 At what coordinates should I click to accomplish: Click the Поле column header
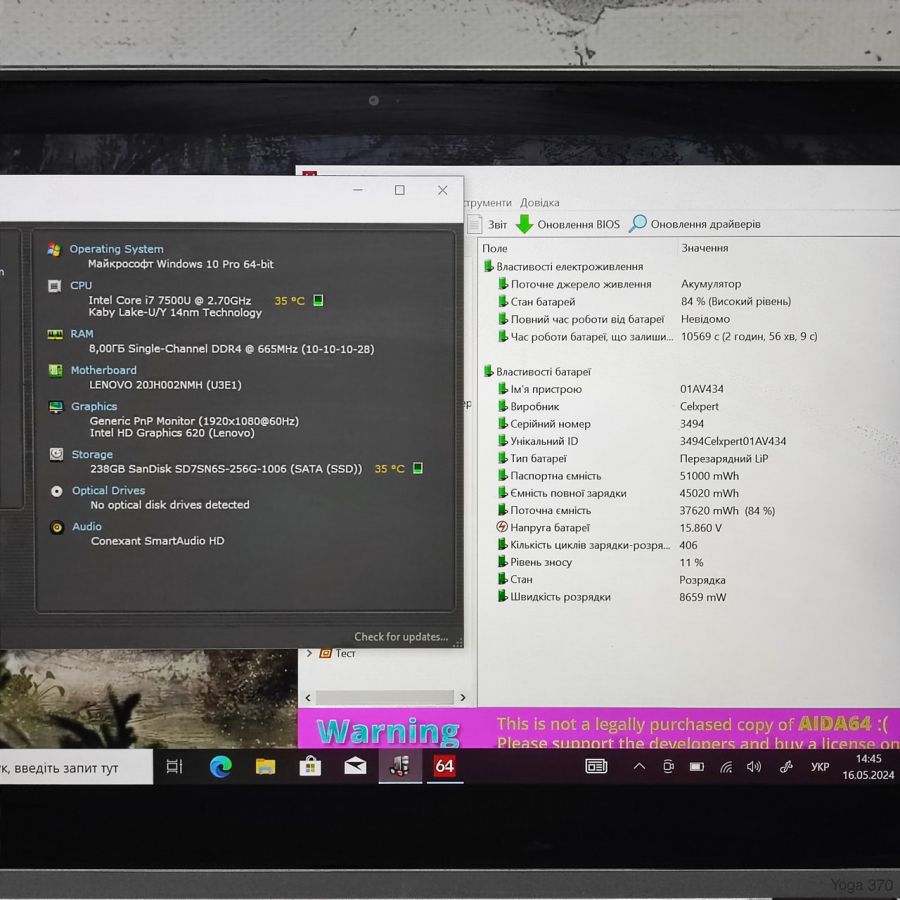pyautogui.click(x=495, y=249)
